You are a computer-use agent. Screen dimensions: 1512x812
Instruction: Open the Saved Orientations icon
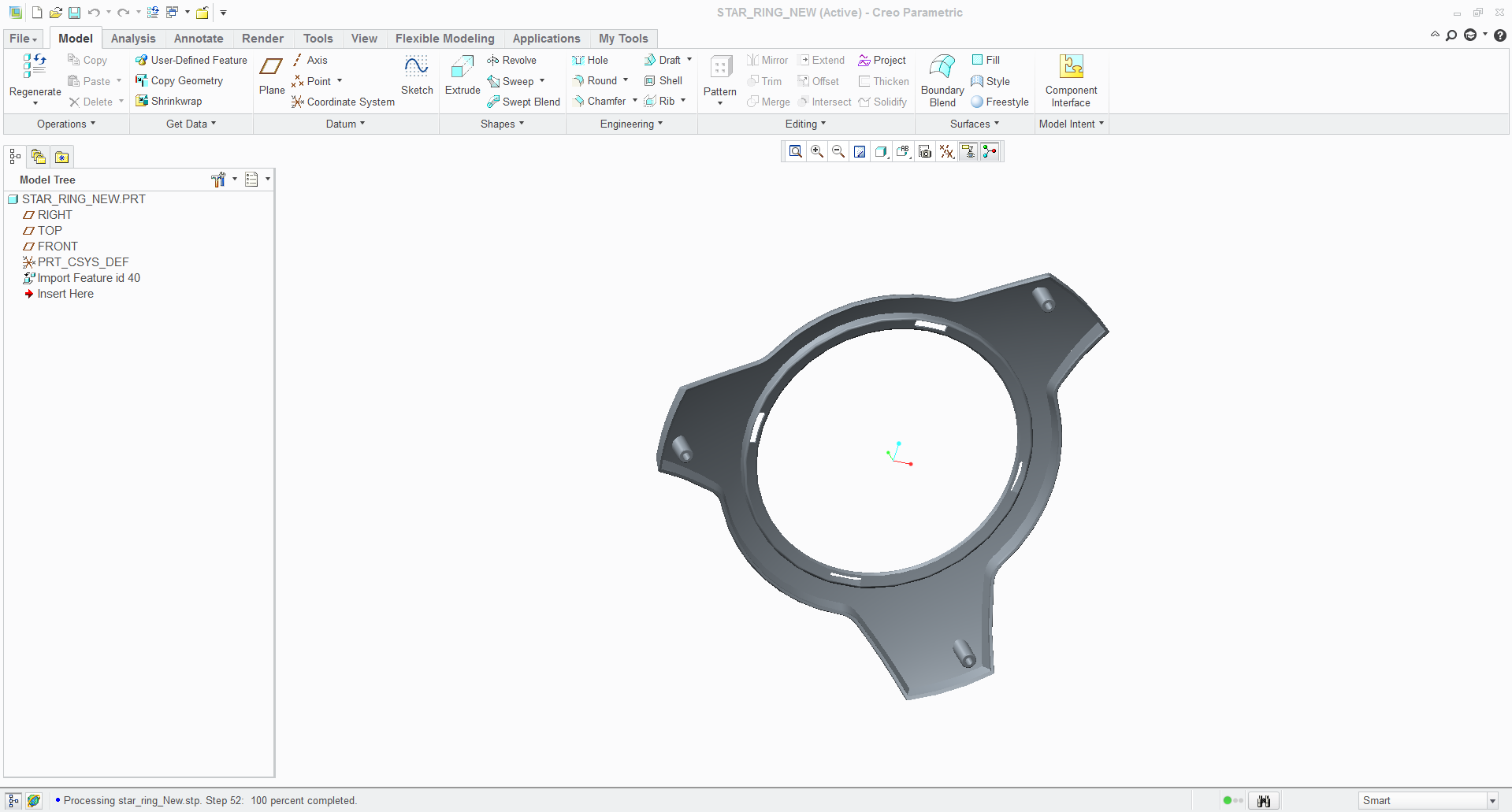[904, 151]
